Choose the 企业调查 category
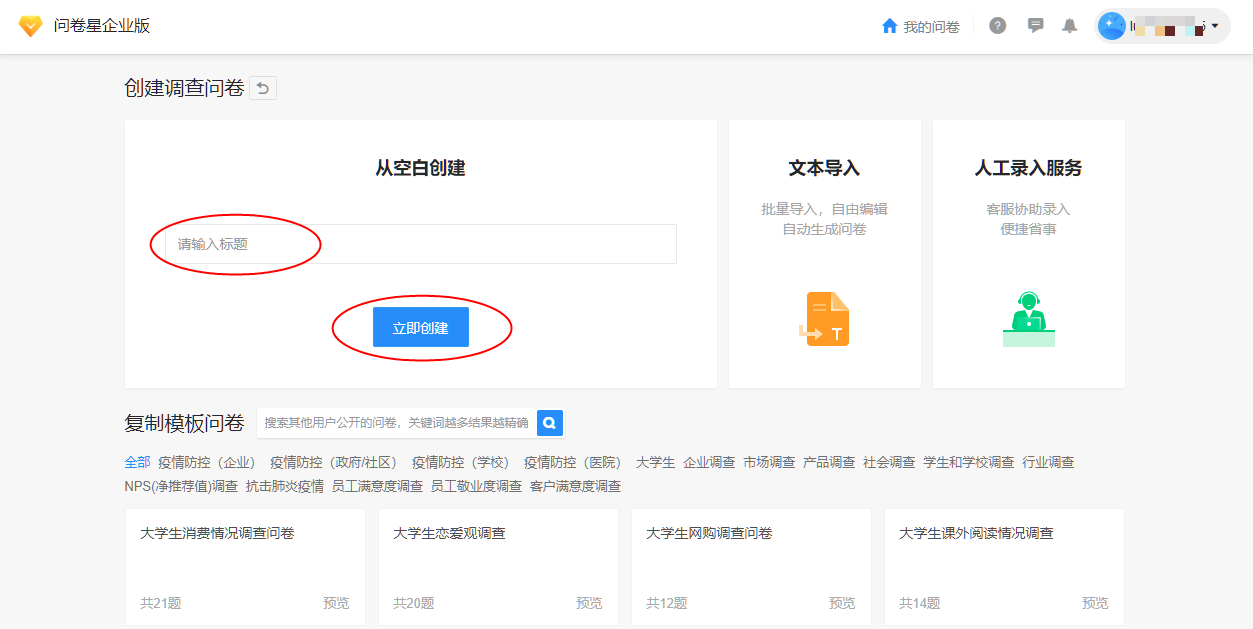Viewport: 1253px width, 629px height. click(x=709, y=462)
